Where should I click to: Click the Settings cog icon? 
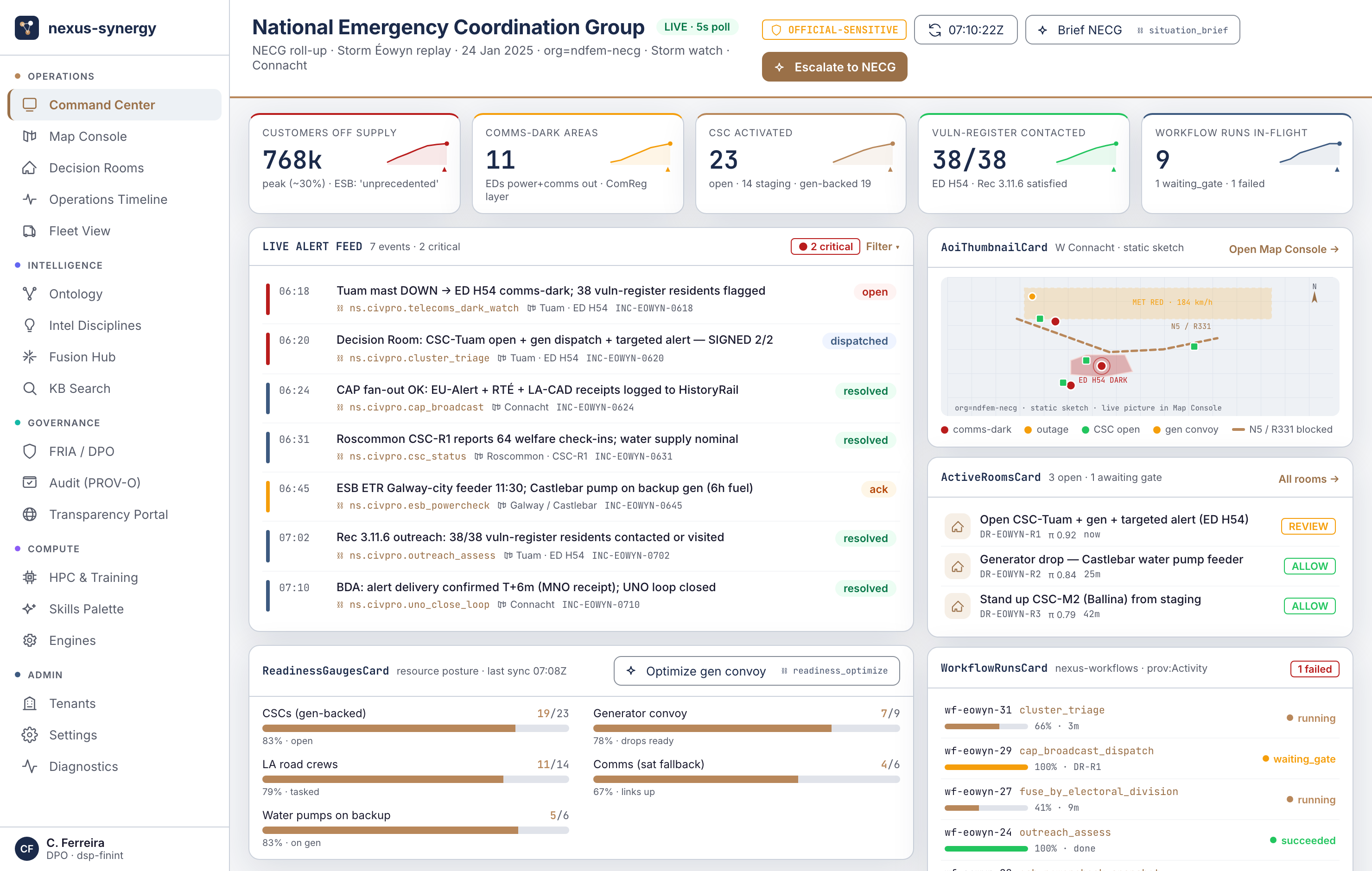coord(30,735)
